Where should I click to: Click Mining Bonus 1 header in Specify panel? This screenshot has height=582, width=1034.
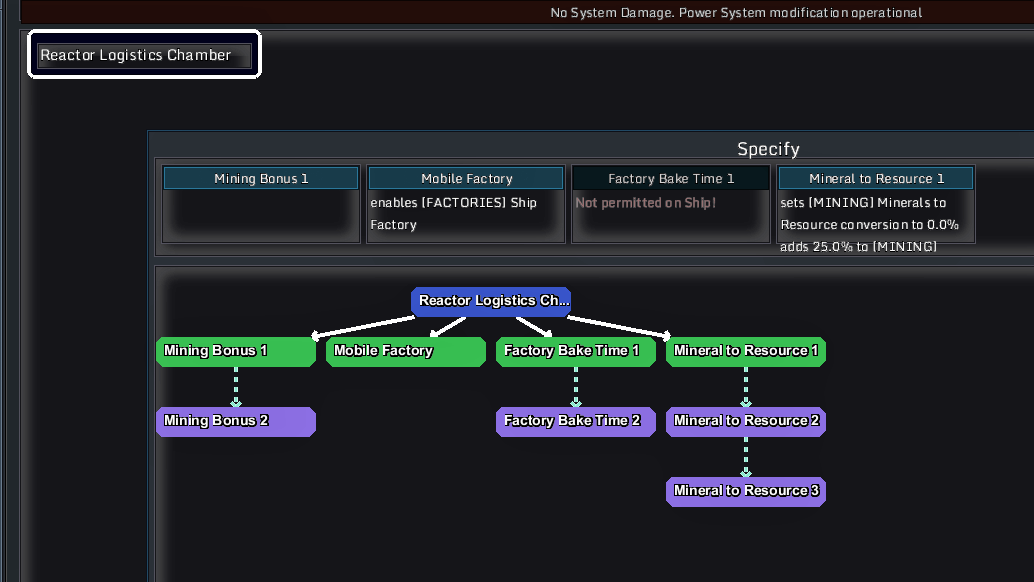[x=261, y=178]
